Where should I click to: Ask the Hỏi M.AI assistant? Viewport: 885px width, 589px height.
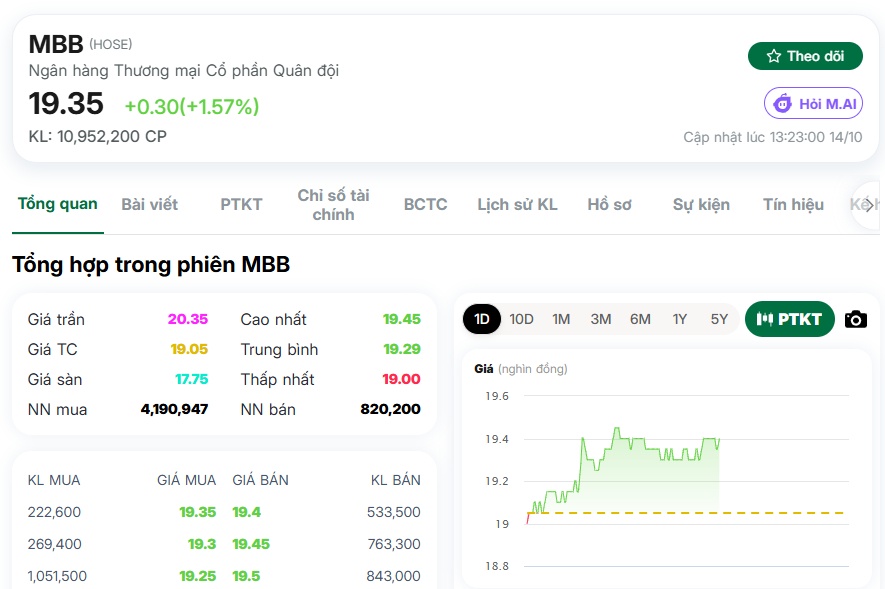click(813, 103)
